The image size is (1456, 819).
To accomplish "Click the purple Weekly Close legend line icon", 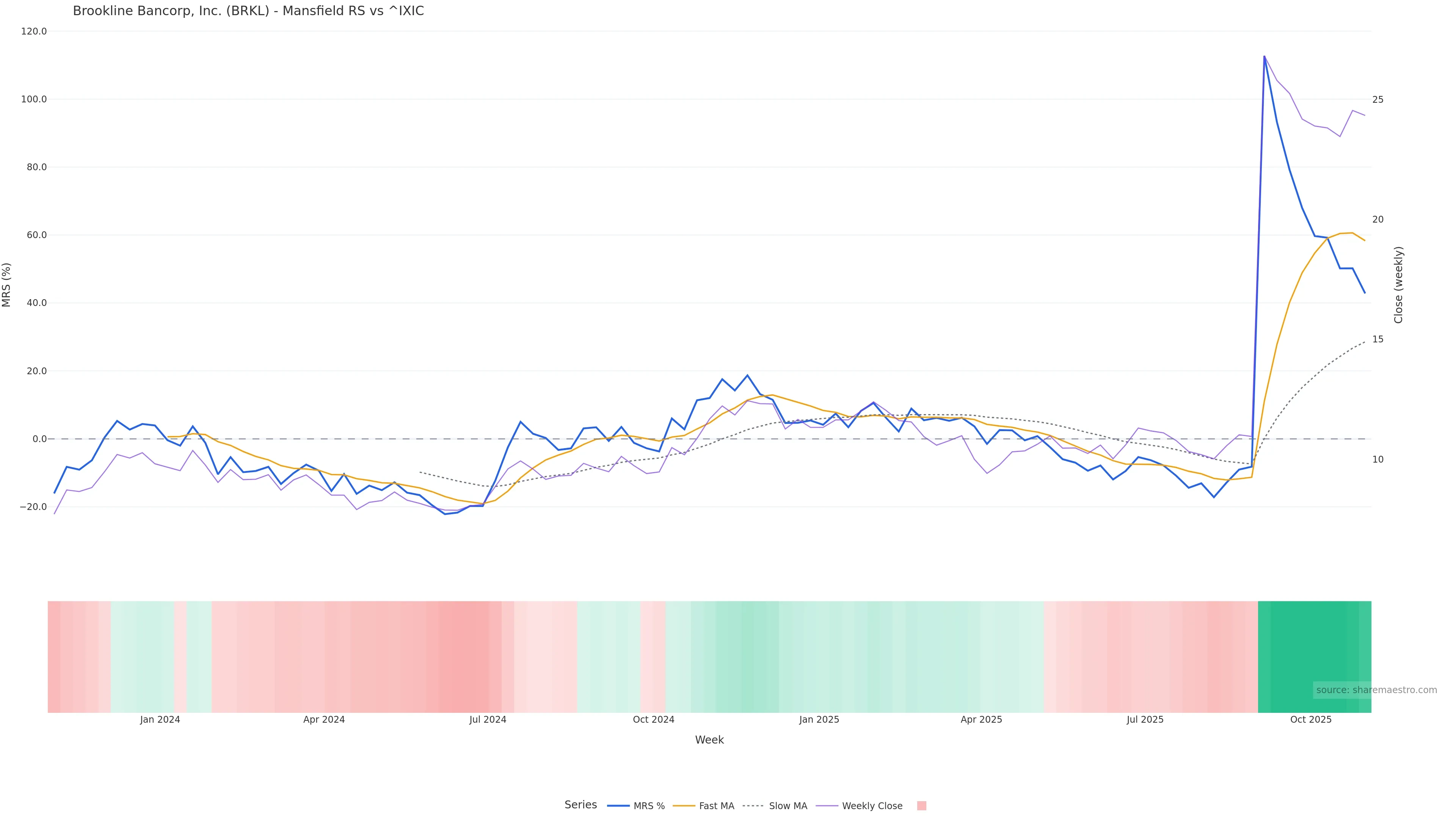I will 827,806.
